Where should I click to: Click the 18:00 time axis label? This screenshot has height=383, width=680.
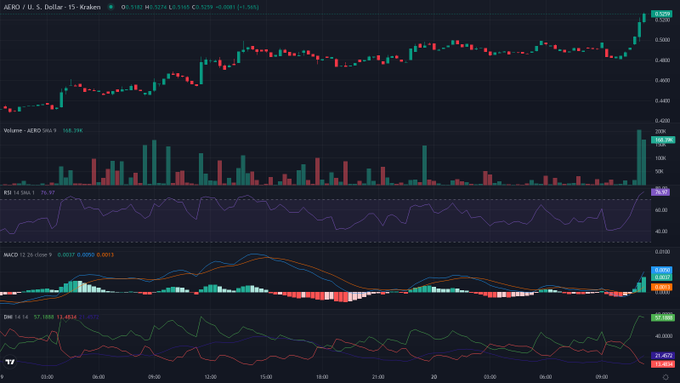(322, 377)
